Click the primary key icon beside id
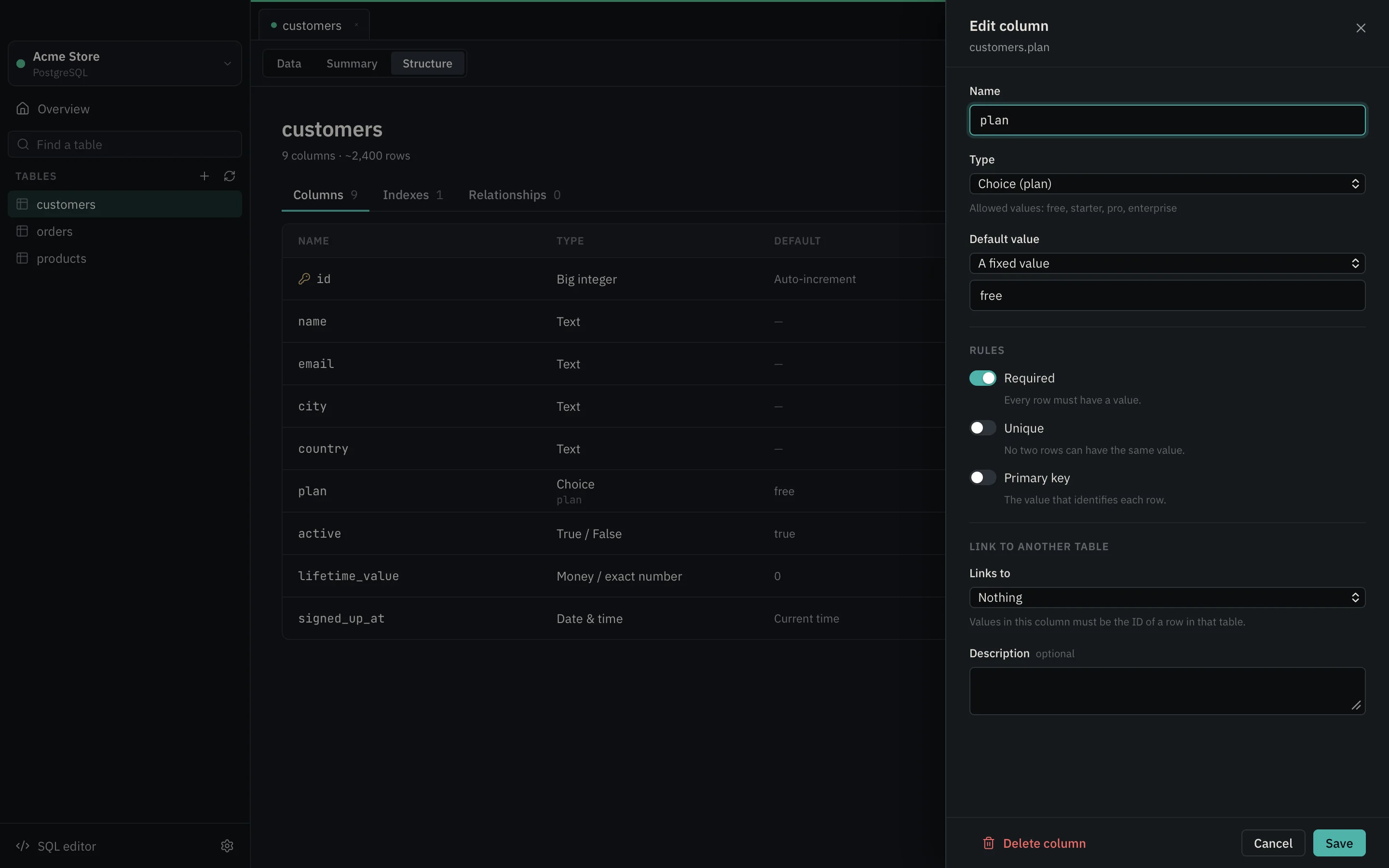 pyautogui.click(x=304, y=279)
